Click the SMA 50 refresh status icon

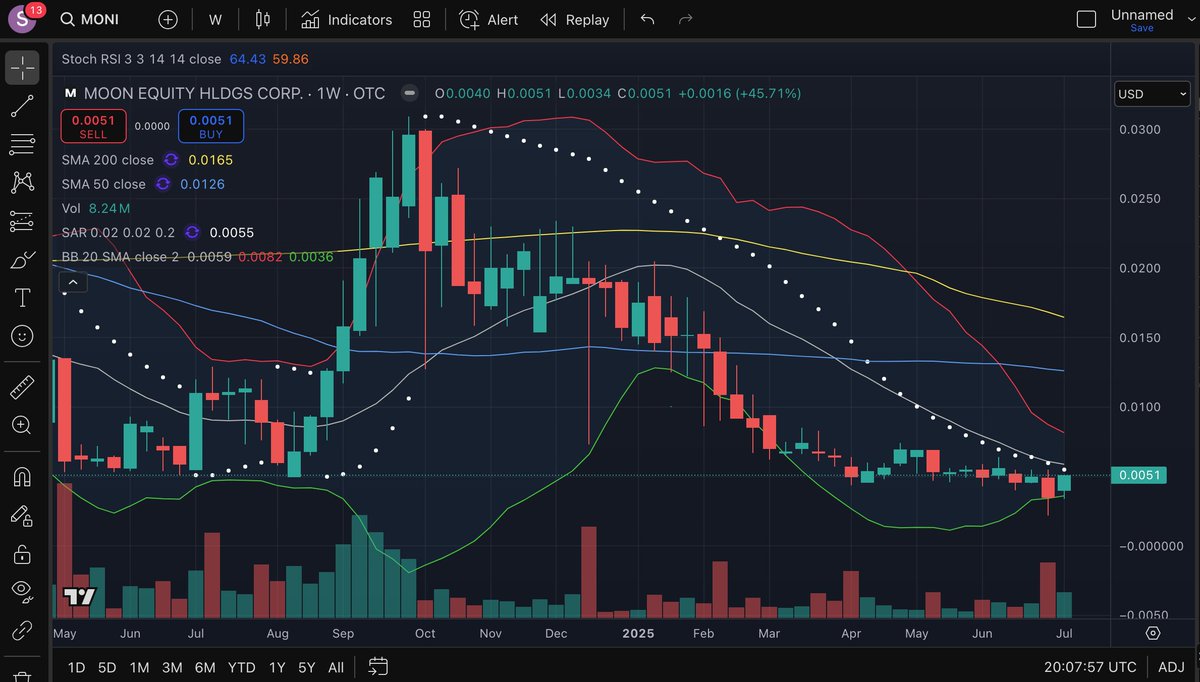[163, 184]
